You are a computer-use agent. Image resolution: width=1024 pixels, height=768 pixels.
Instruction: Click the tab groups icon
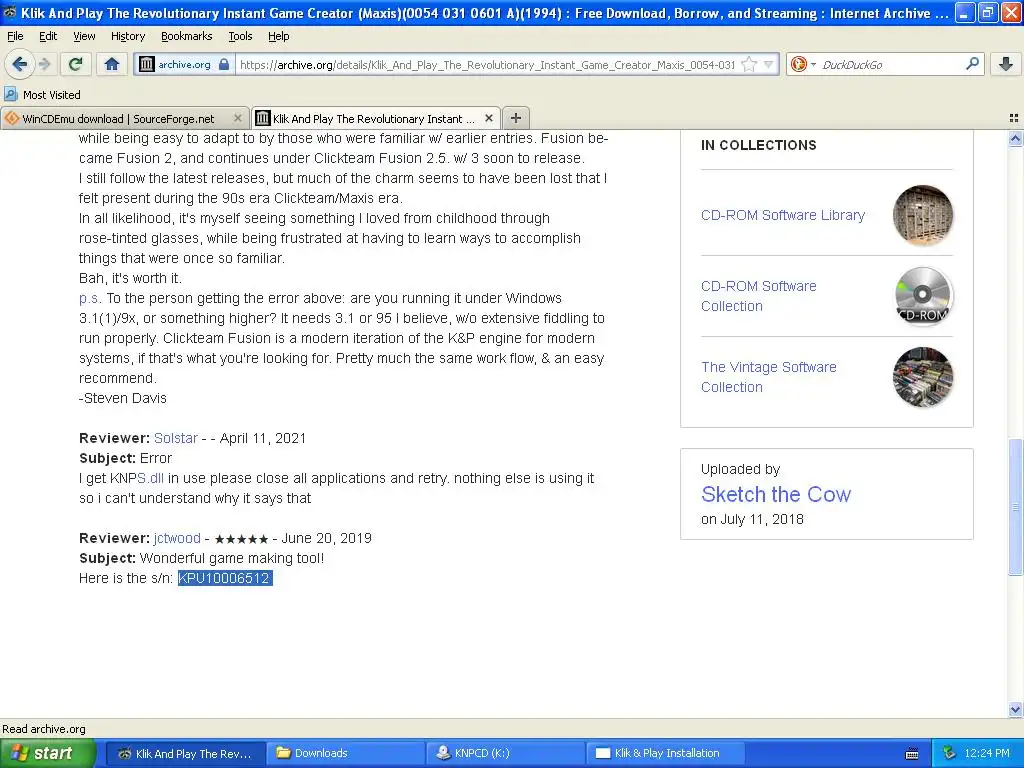(x=1014, y=118)
